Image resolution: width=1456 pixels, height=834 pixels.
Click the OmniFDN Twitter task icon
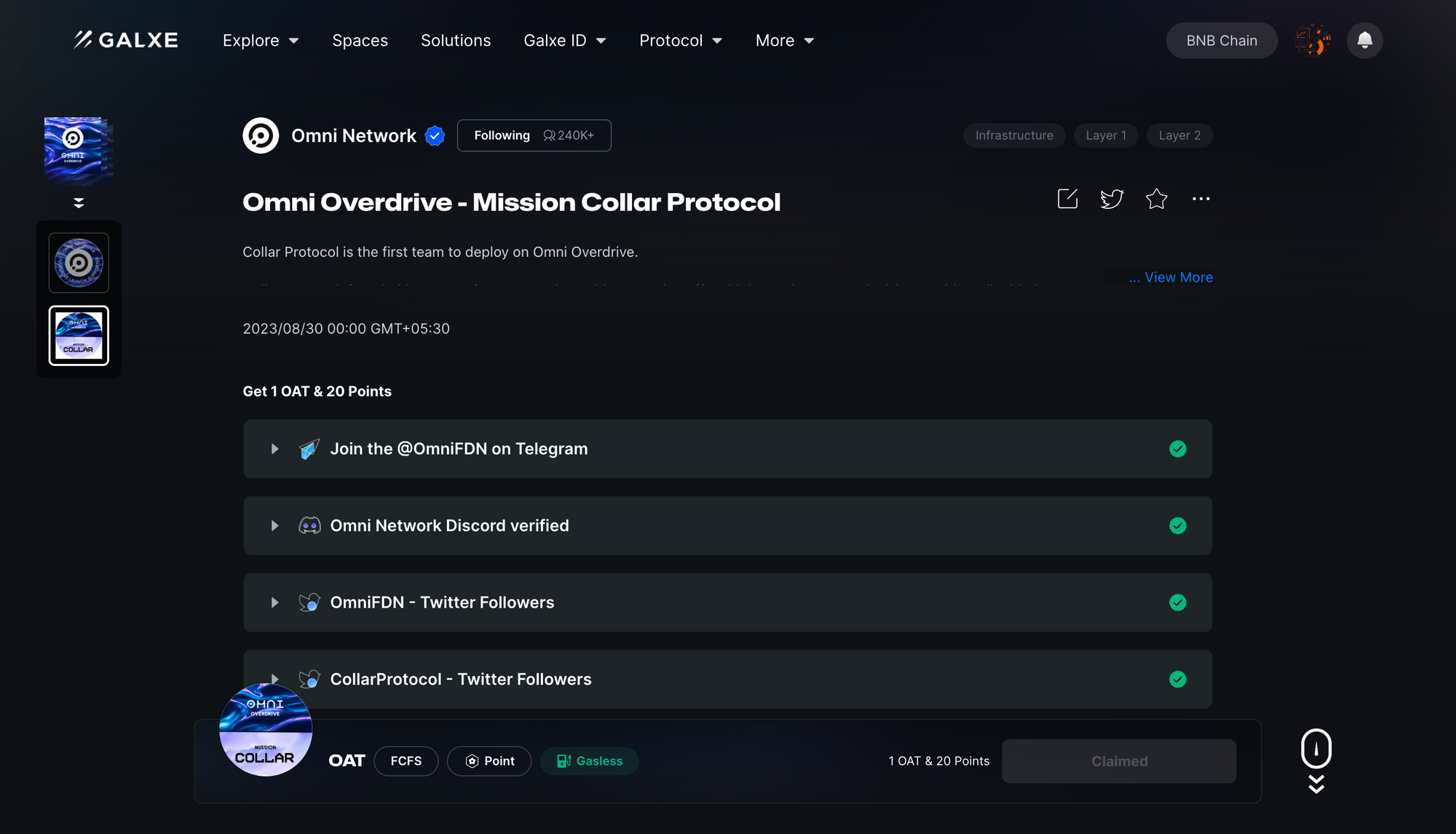309,603
